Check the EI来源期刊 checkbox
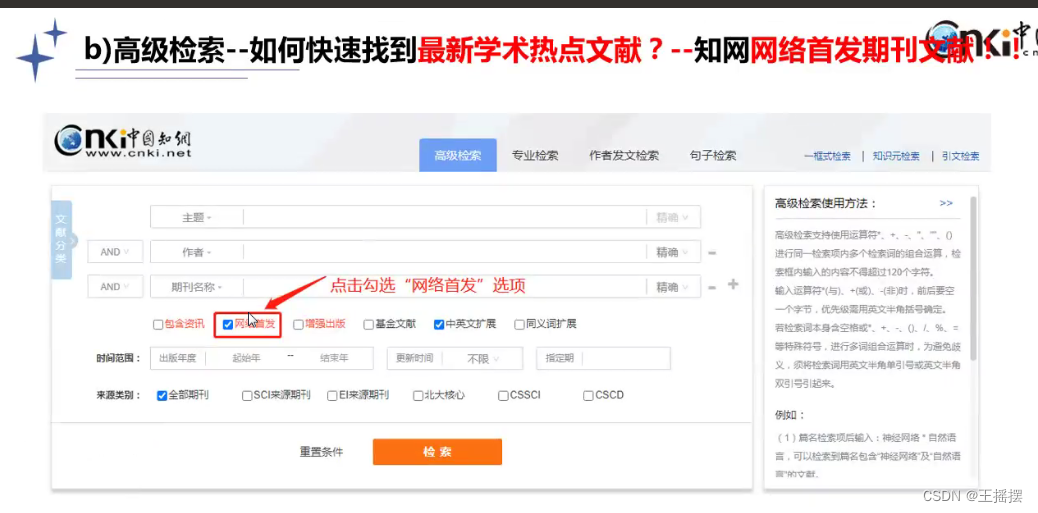1038x513 pixels. [332, 396]
